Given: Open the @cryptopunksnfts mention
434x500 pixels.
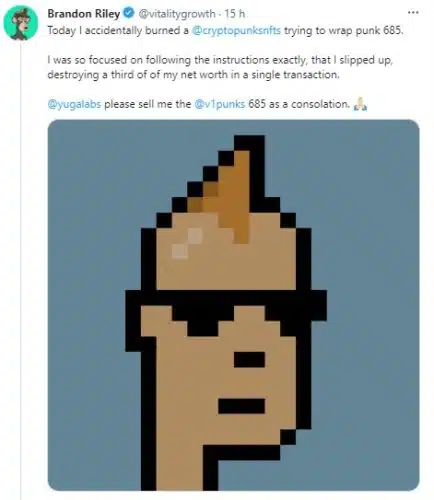Looking at the screenshot, I should tap(237, 31).
